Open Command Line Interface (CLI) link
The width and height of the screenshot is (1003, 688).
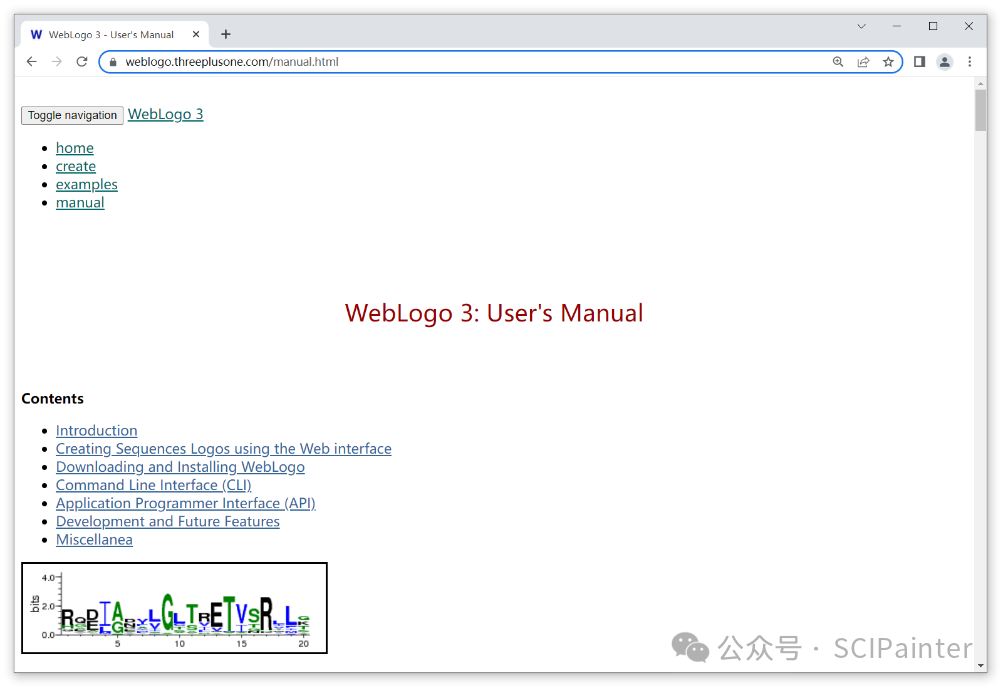pos(153,485)
